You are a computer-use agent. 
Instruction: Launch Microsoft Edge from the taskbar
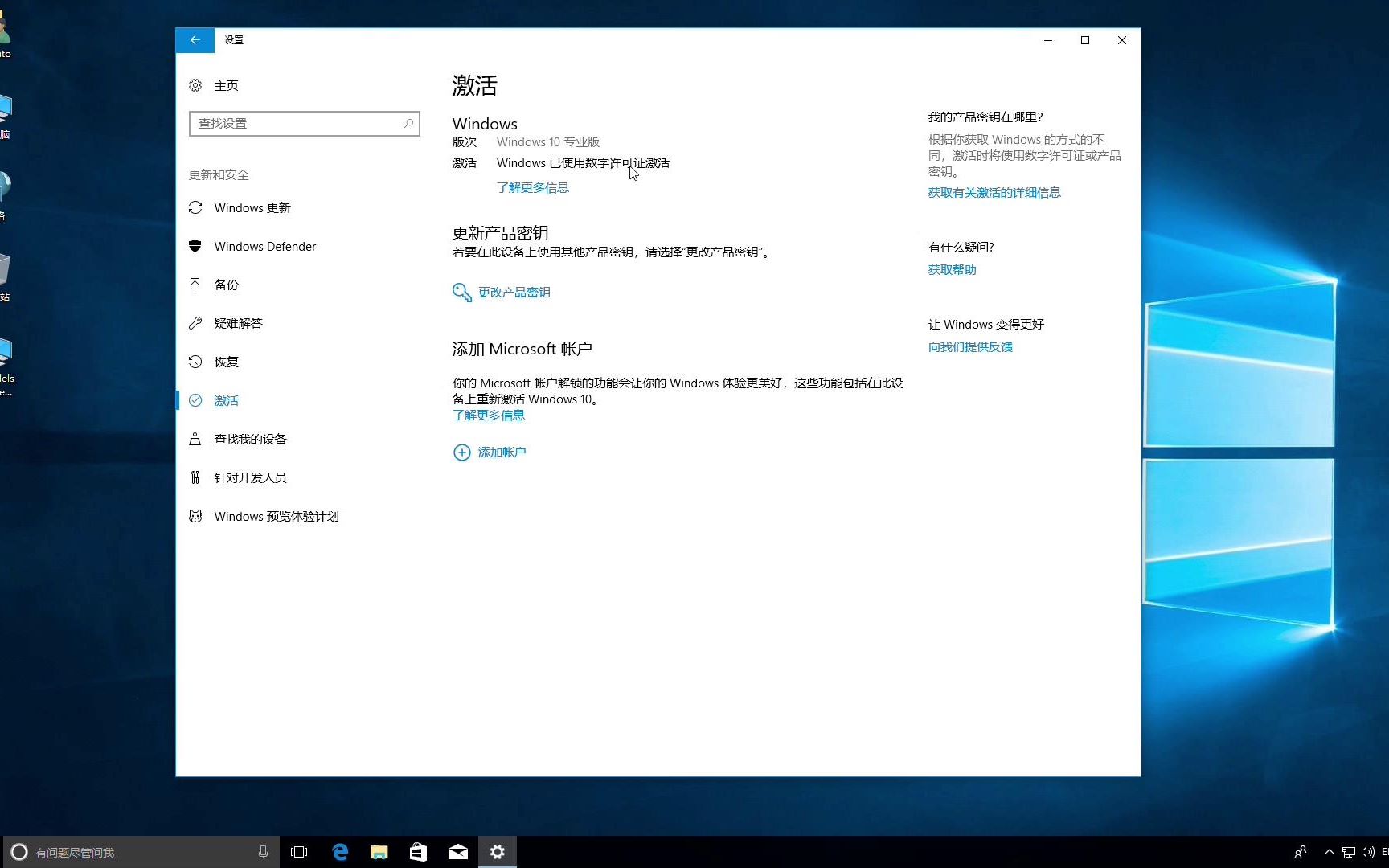click(341, 852)
